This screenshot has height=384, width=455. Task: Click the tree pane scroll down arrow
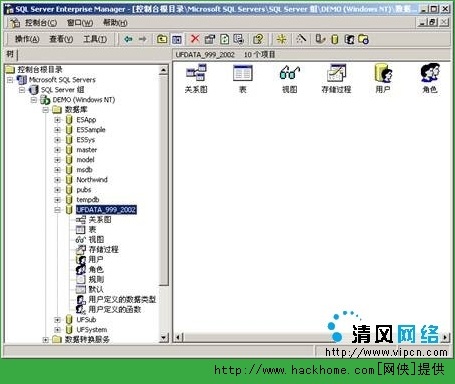click(163, 338)
